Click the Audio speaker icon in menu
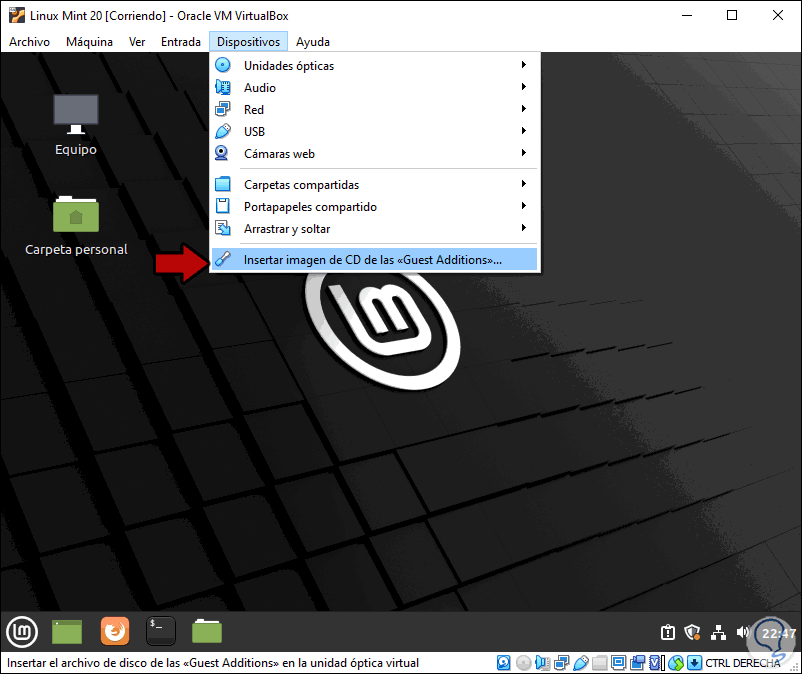Viewport: 802px width, 674px height. (222, 87)
